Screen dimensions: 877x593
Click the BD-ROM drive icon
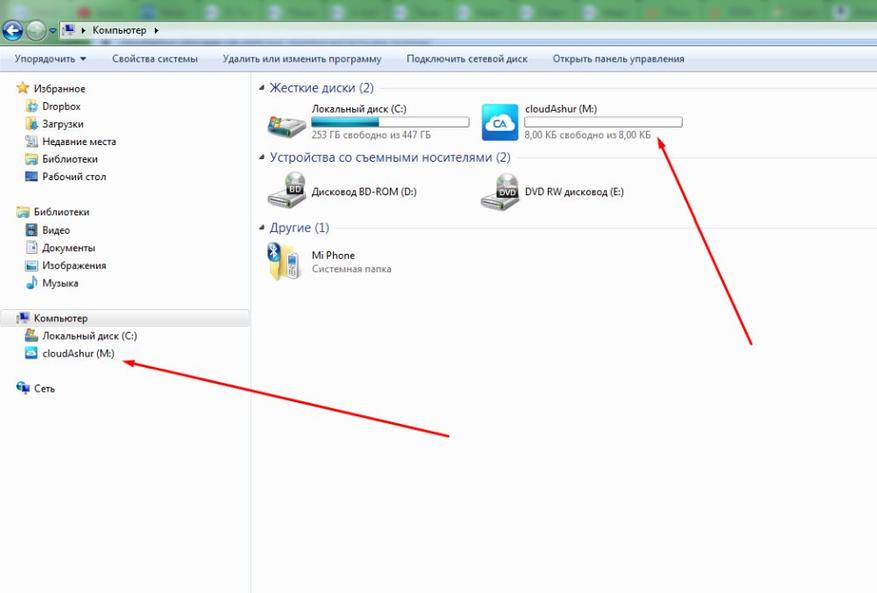[287, 190]
